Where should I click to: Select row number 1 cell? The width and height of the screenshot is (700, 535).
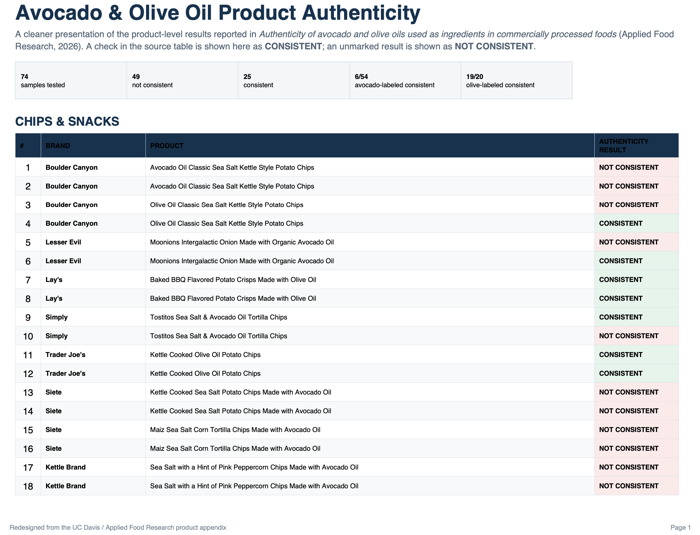[x=28, y=167]
